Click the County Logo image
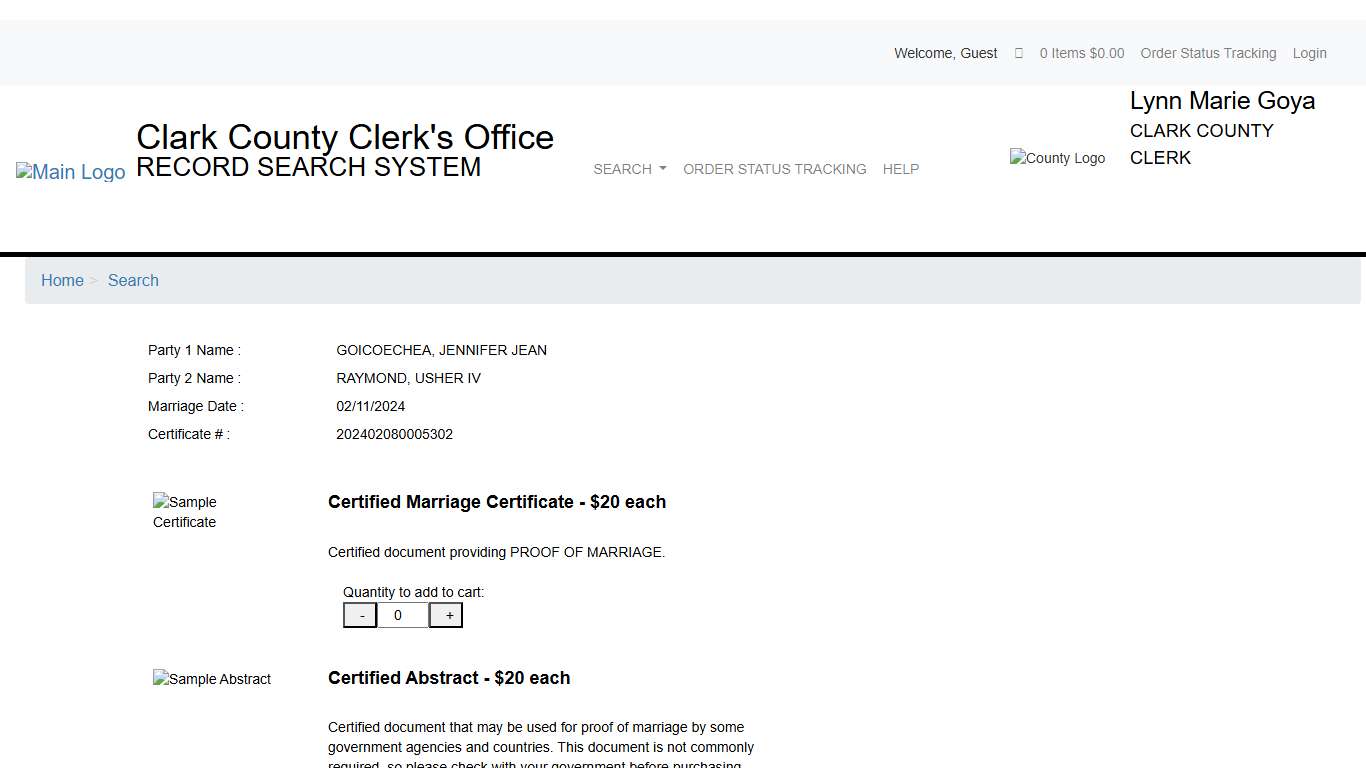 click(x=1057, y=157)
